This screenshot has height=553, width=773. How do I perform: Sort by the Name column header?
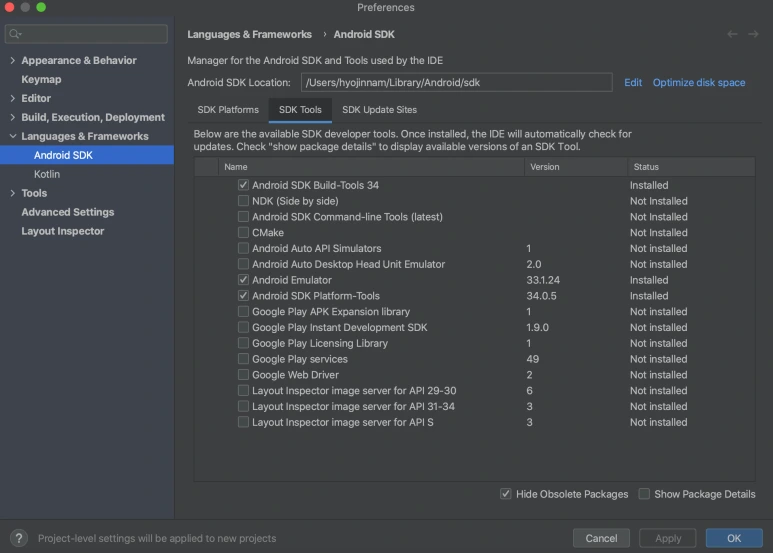pyautogui.click(x=371, y=167)
